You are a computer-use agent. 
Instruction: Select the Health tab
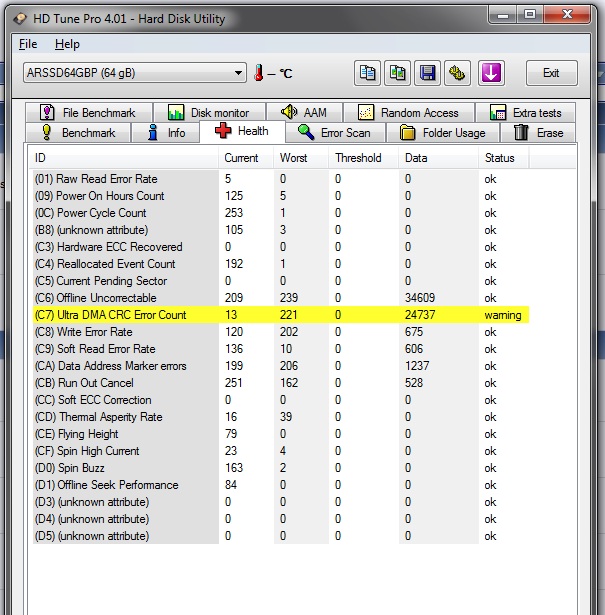(242, 131)
